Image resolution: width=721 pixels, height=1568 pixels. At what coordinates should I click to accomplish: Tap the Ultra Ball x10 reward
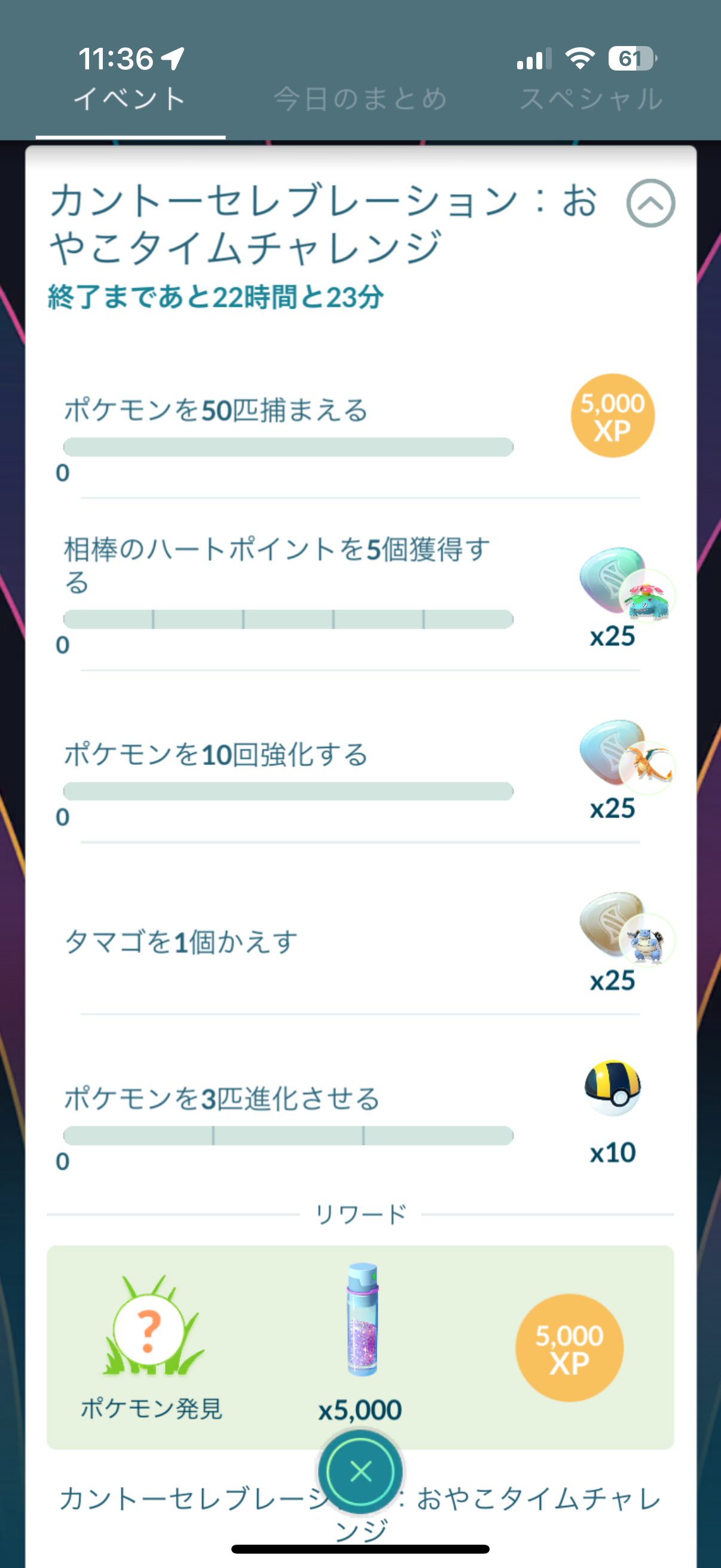[612, 1088]
